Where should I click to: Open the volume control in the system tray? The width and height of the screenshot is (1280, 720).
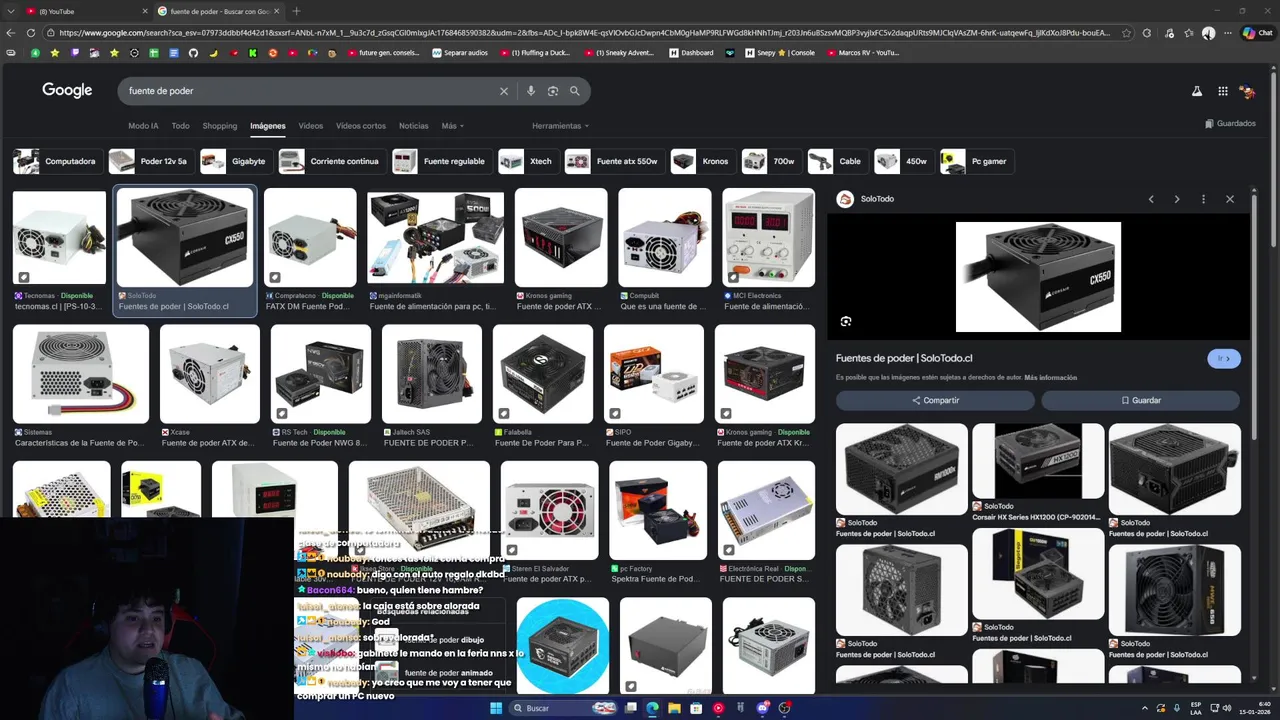click(1227, 708)
